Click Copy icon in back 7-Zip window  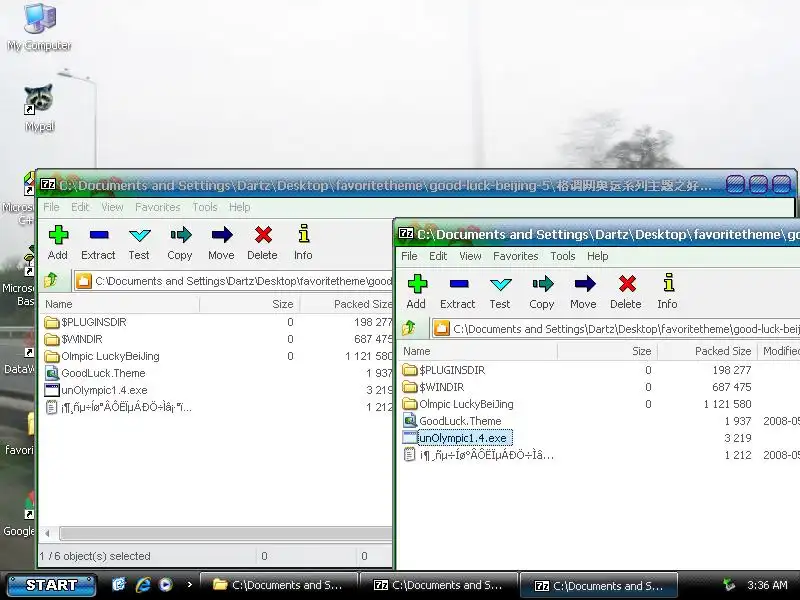(x=181, y=235)
